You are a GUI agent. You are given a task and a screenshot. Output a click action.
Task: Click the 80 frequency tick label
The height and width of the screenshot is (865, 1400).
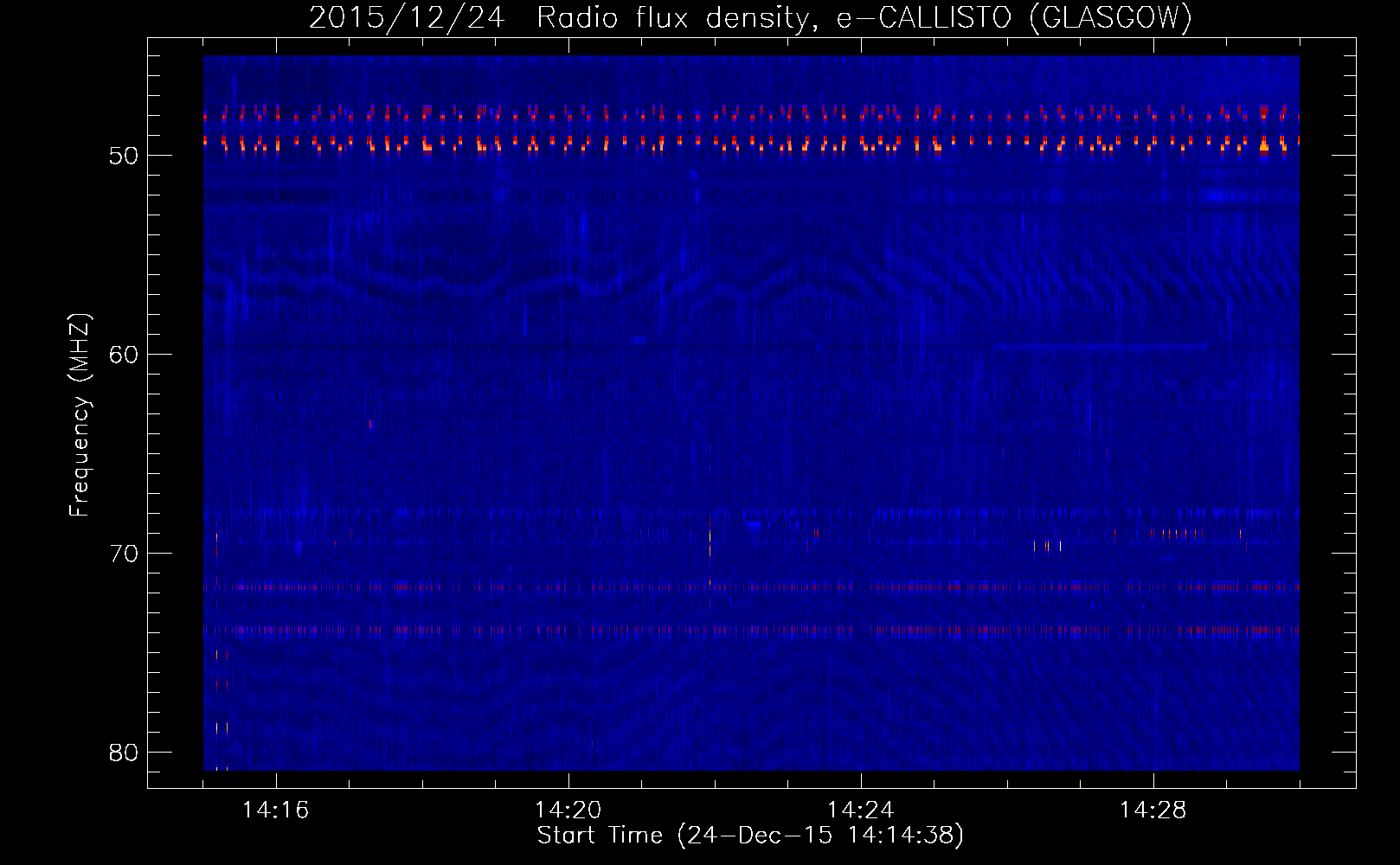pyautogui.click(x=124, y=753)
